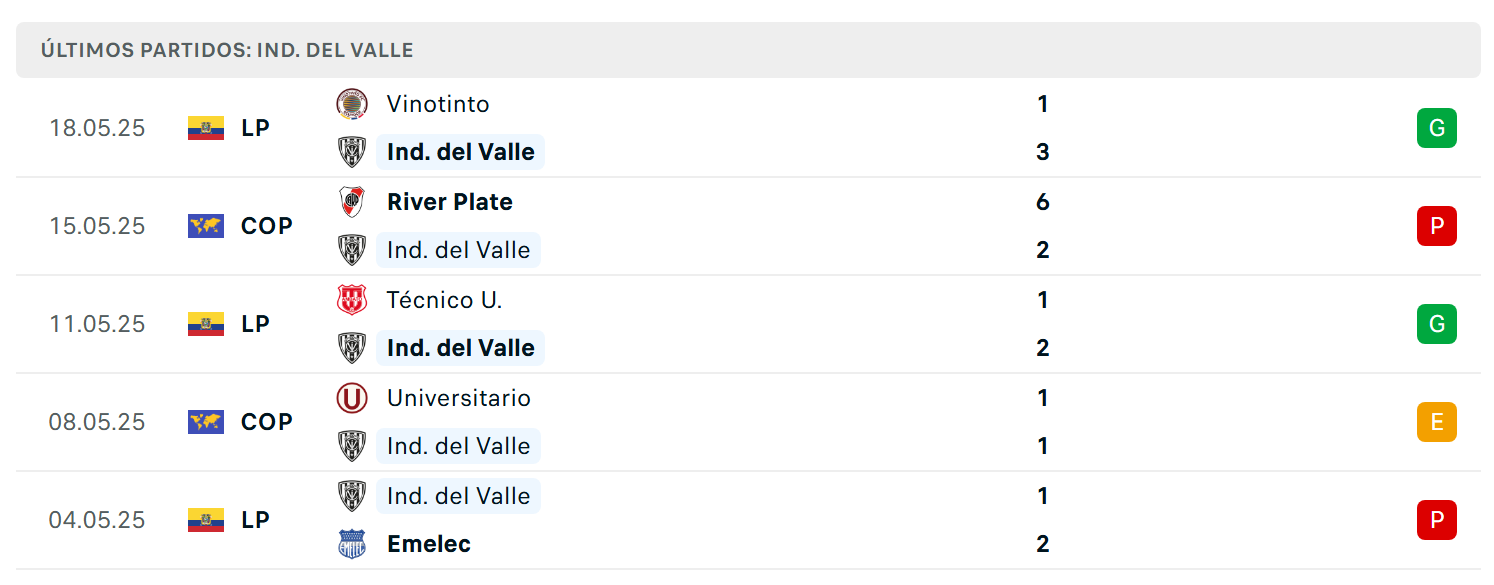
Task: Click the LP league label on 11.05.25
Action: tap(256, 324)
